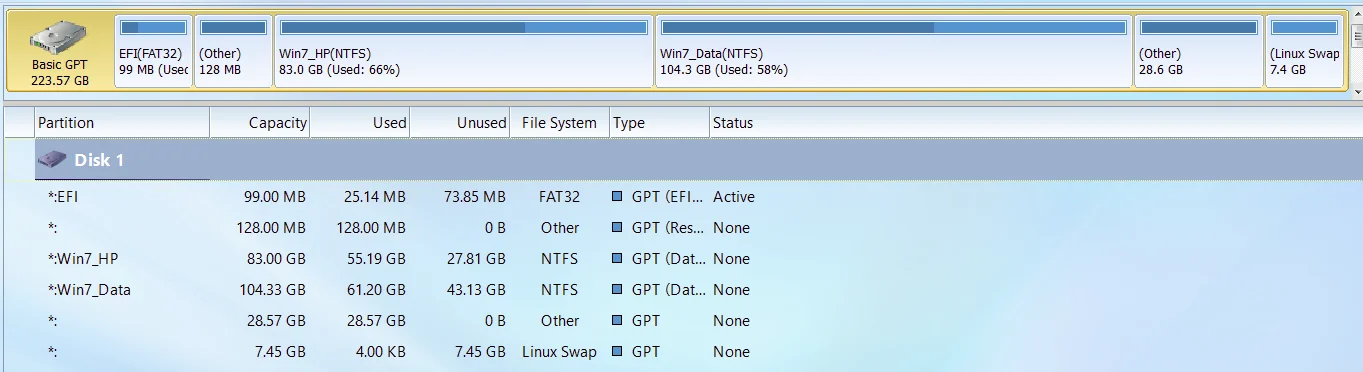The height and width of the screenshot is (372, 1363).
Task: Click the Win7_HP usage bar in disk map
Action: [x=464, y=28]
